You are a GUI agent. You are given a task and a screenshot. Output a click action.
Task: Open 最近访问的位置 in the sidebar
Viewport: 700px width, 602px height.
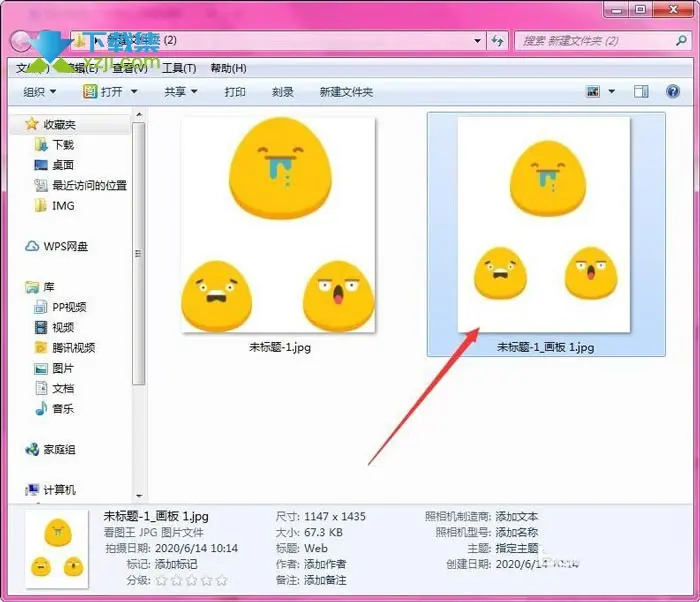[x=89, y=185]
